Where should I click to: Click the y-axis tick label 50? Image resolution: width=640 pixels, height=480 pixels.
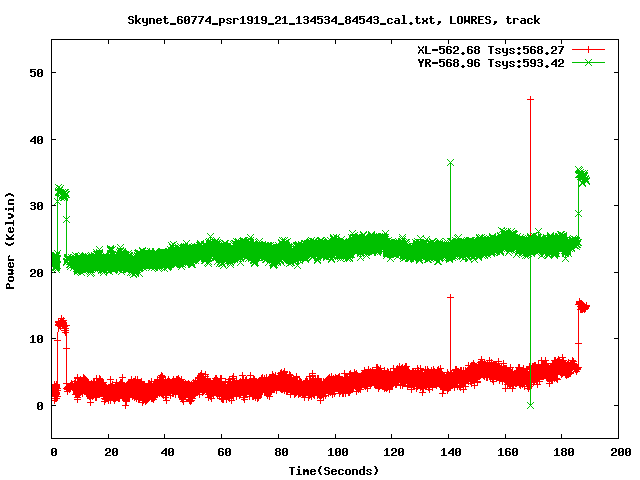pyautogui.click(x=36, y=73)
